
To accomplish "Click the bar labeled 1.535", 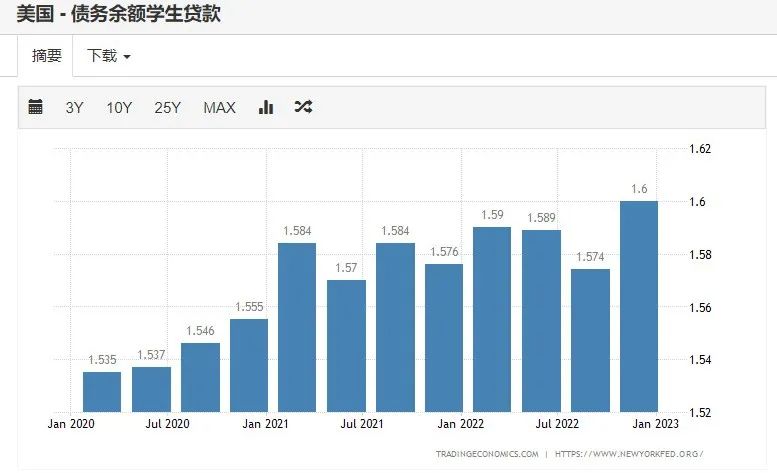I will pyautogui.click(x=102, y=392).
